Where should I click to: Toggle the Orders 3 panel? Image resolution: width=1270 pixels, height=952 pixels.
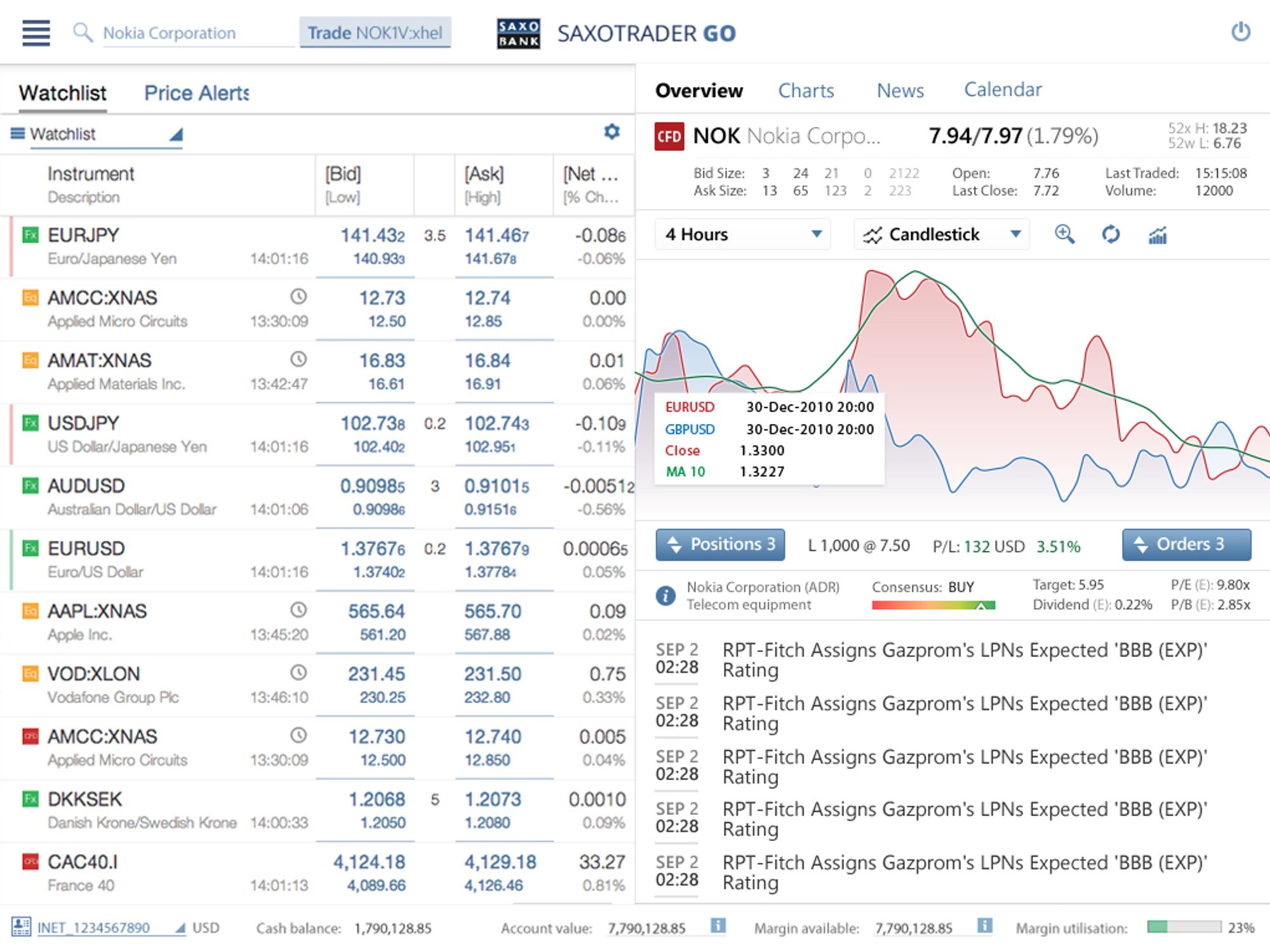pos(1186,545)
